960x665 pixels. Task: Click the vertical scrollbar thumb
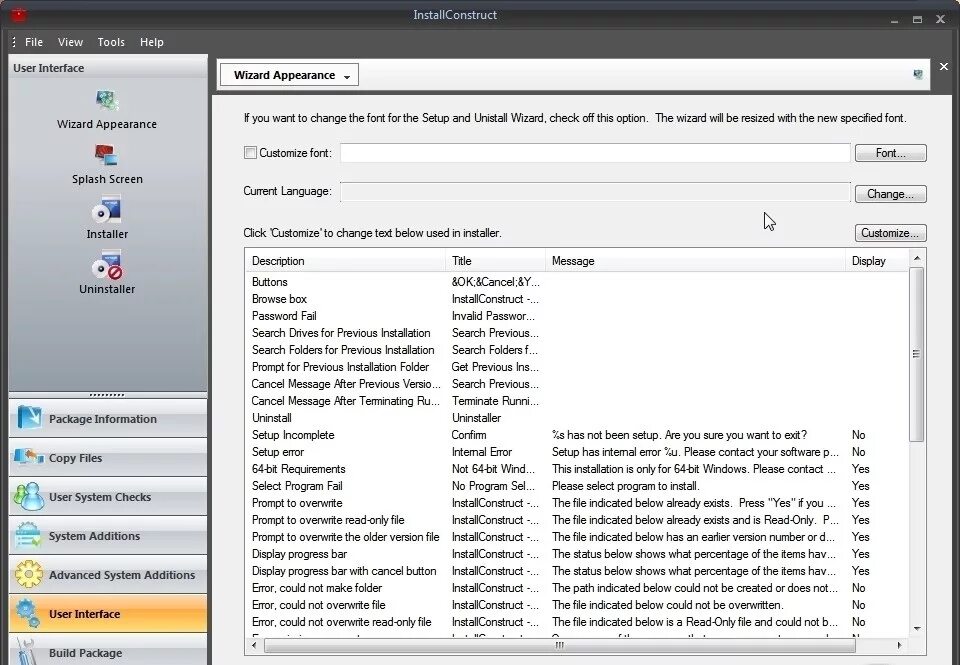click(x=917, y=354)
